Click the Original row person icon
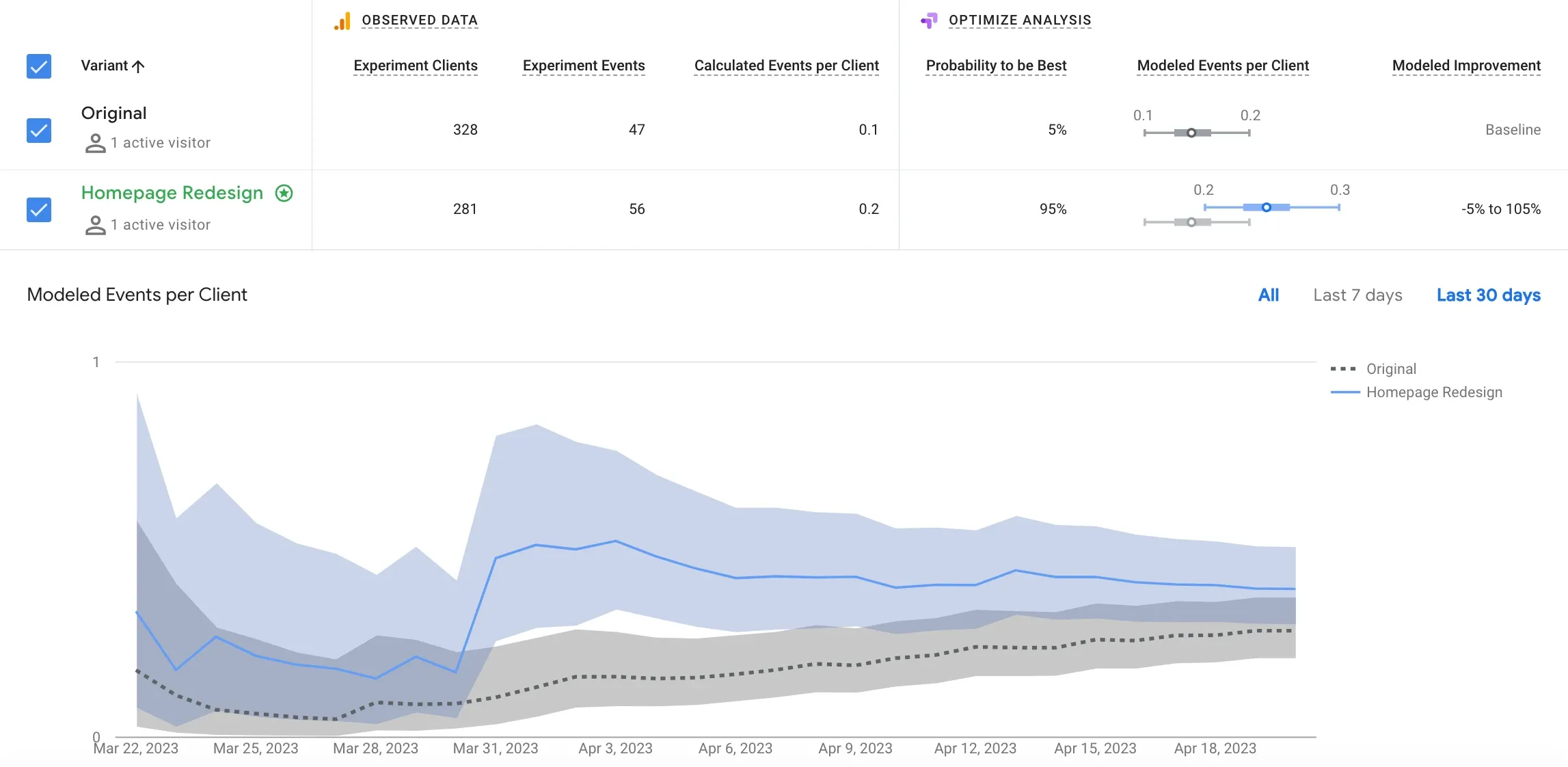 pos(95,143)
